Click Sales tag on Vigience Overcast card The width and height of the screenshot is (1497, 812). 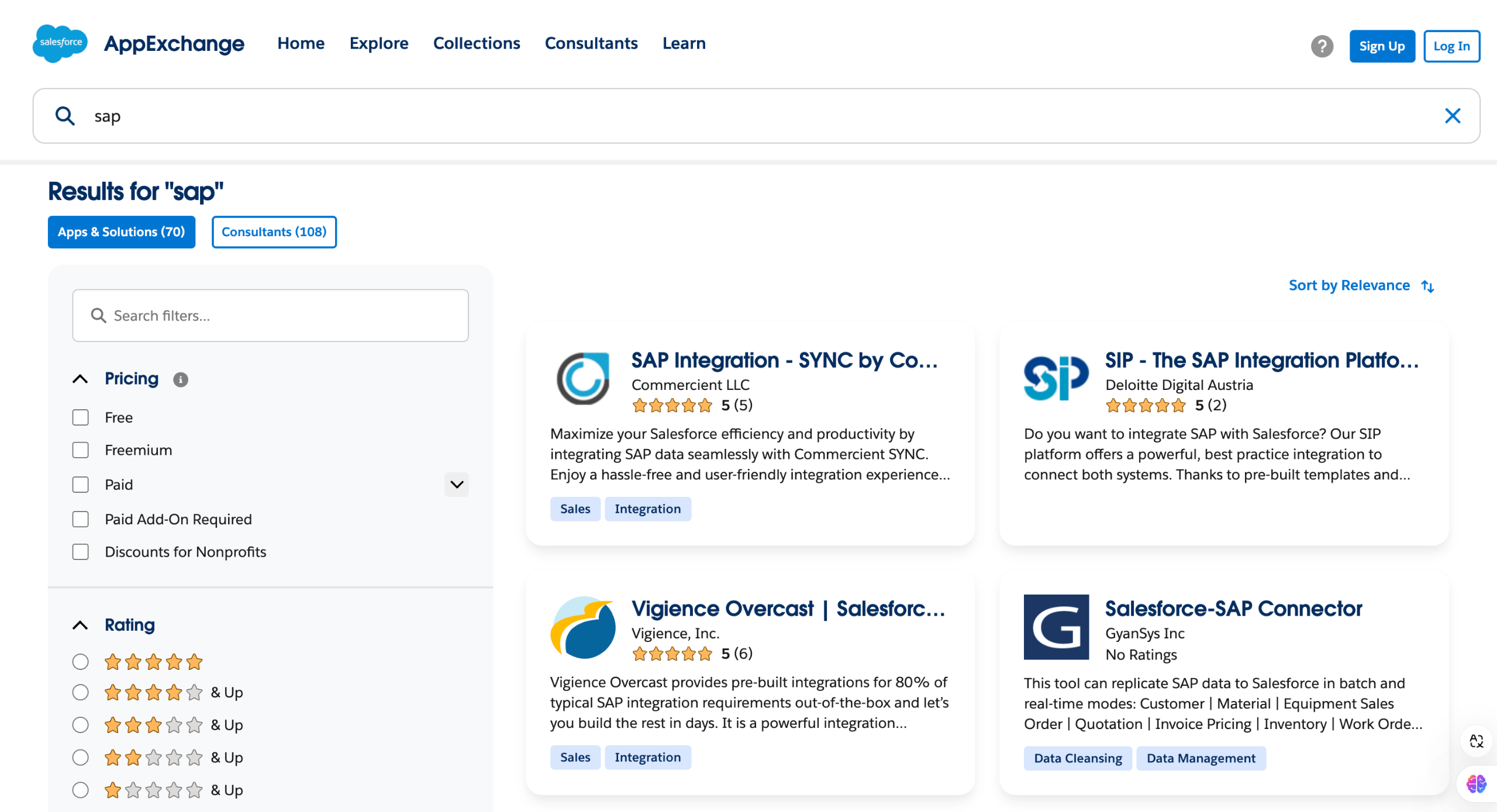(575, 758)
